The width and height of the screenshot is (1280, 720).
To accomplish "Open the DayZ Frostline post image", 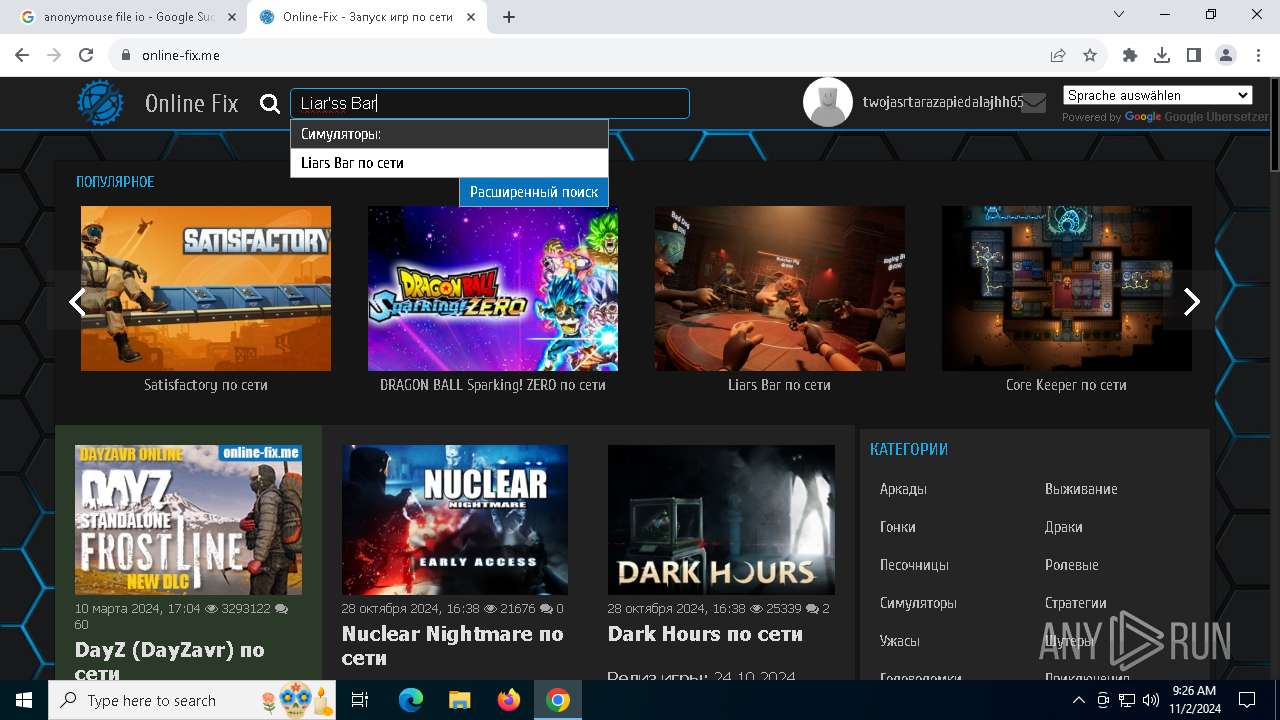I will [x=188, y=520].
